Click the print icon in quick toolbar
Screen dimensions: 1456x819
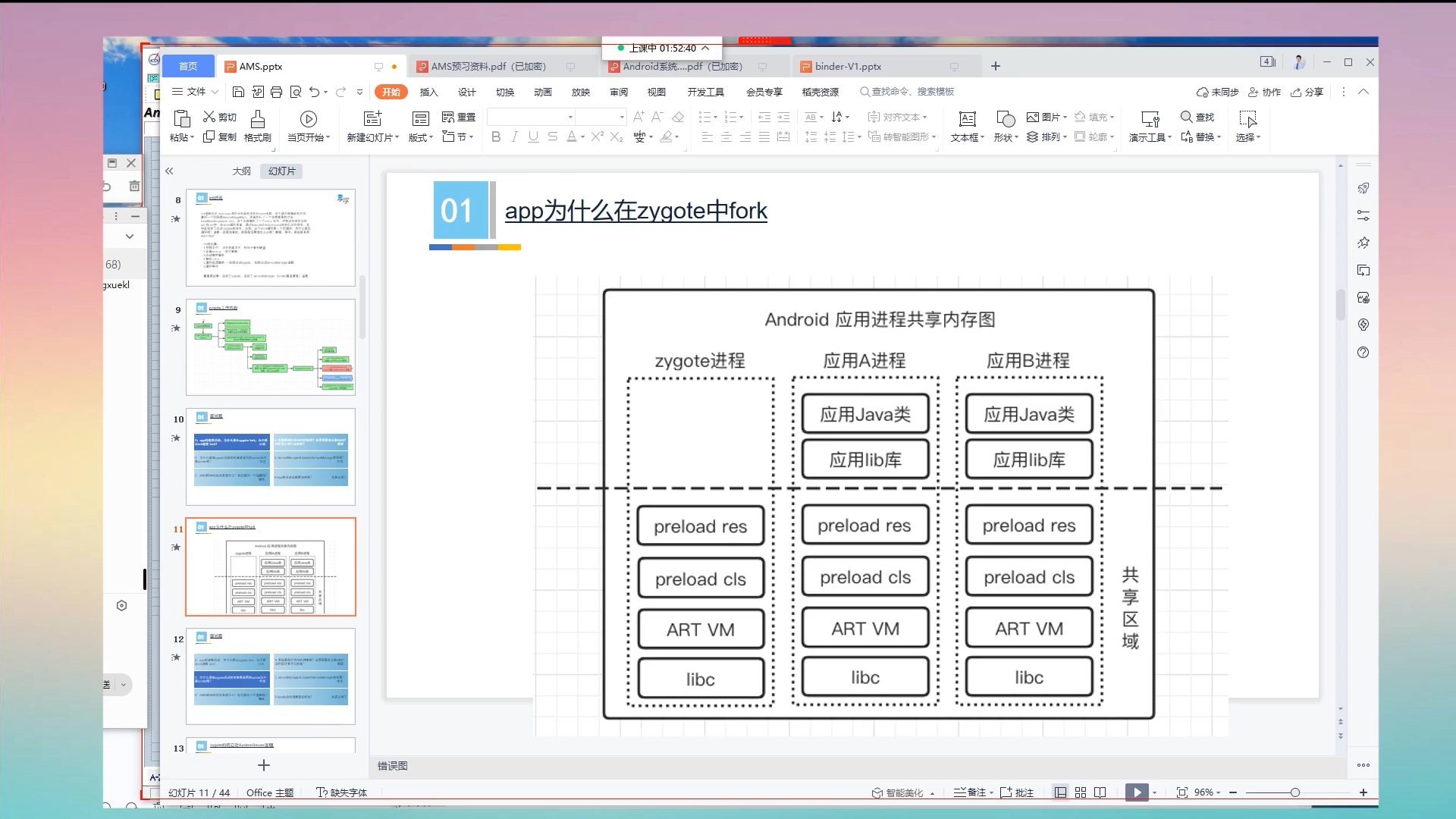coord(276,92)
